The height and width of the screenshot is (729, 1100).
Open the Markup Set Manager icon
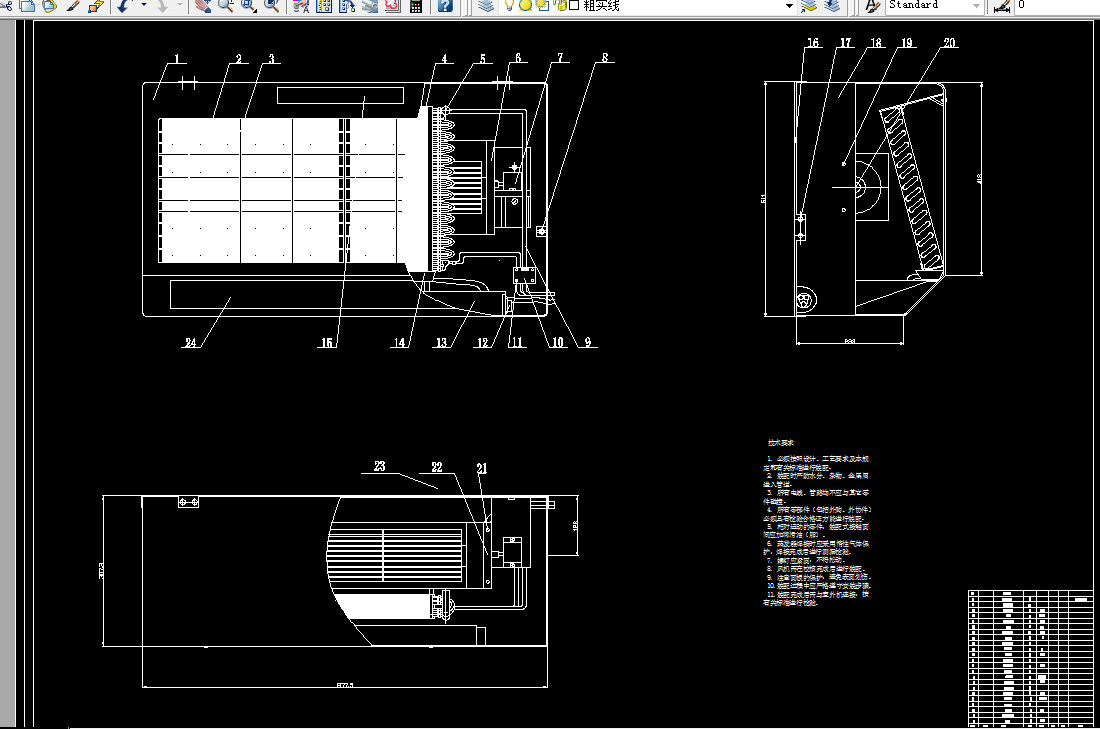(392, 5)
